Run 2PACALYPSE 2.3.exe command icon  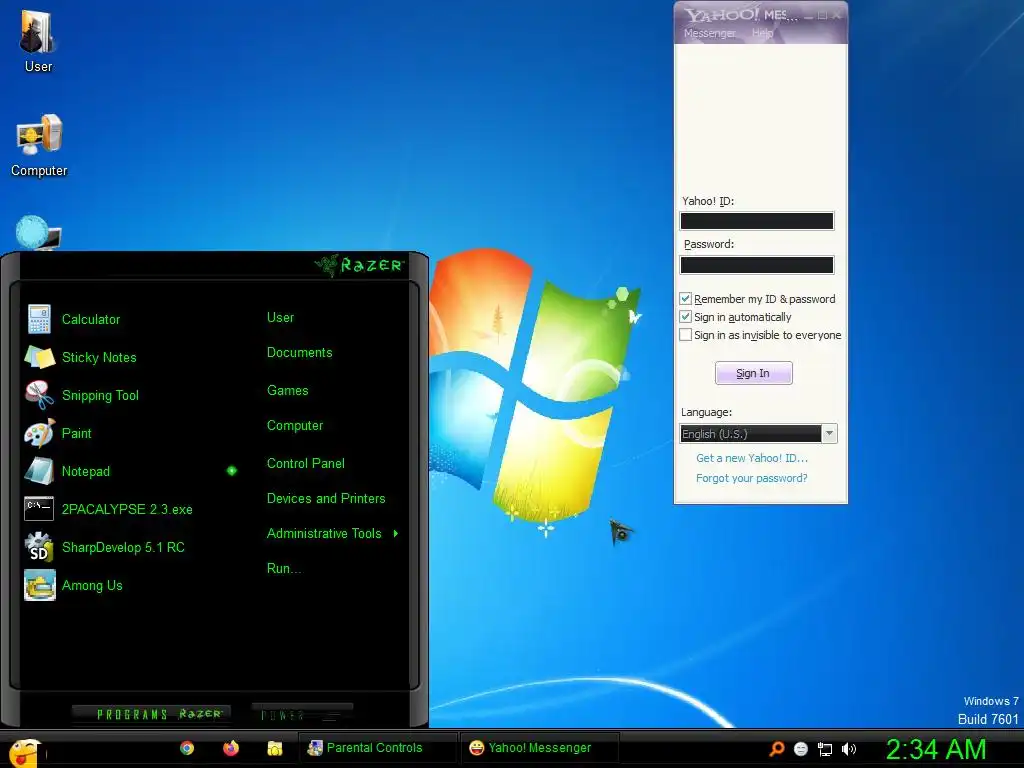pyautogui.click(x=39, y=509)
